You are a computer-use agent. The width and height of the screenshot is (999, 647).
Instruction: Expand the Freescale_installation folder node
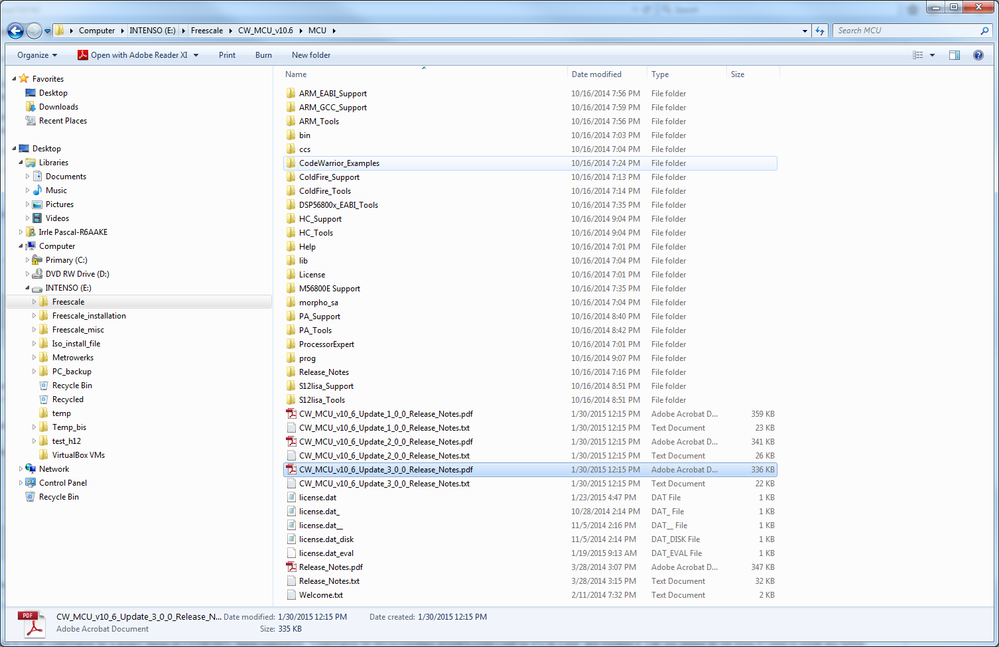[34, 316]
